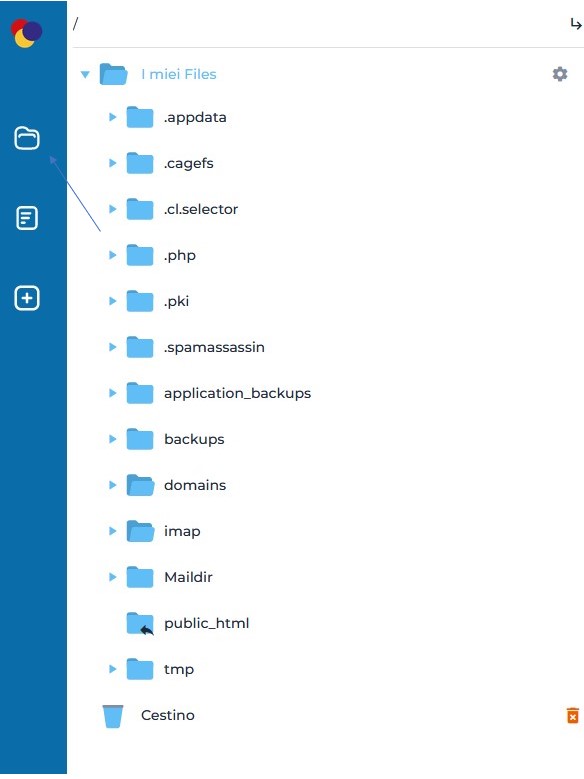Click the public_html shortcut folder icon
Viewport: 584px width, 779px height.
tap(140, 623)
